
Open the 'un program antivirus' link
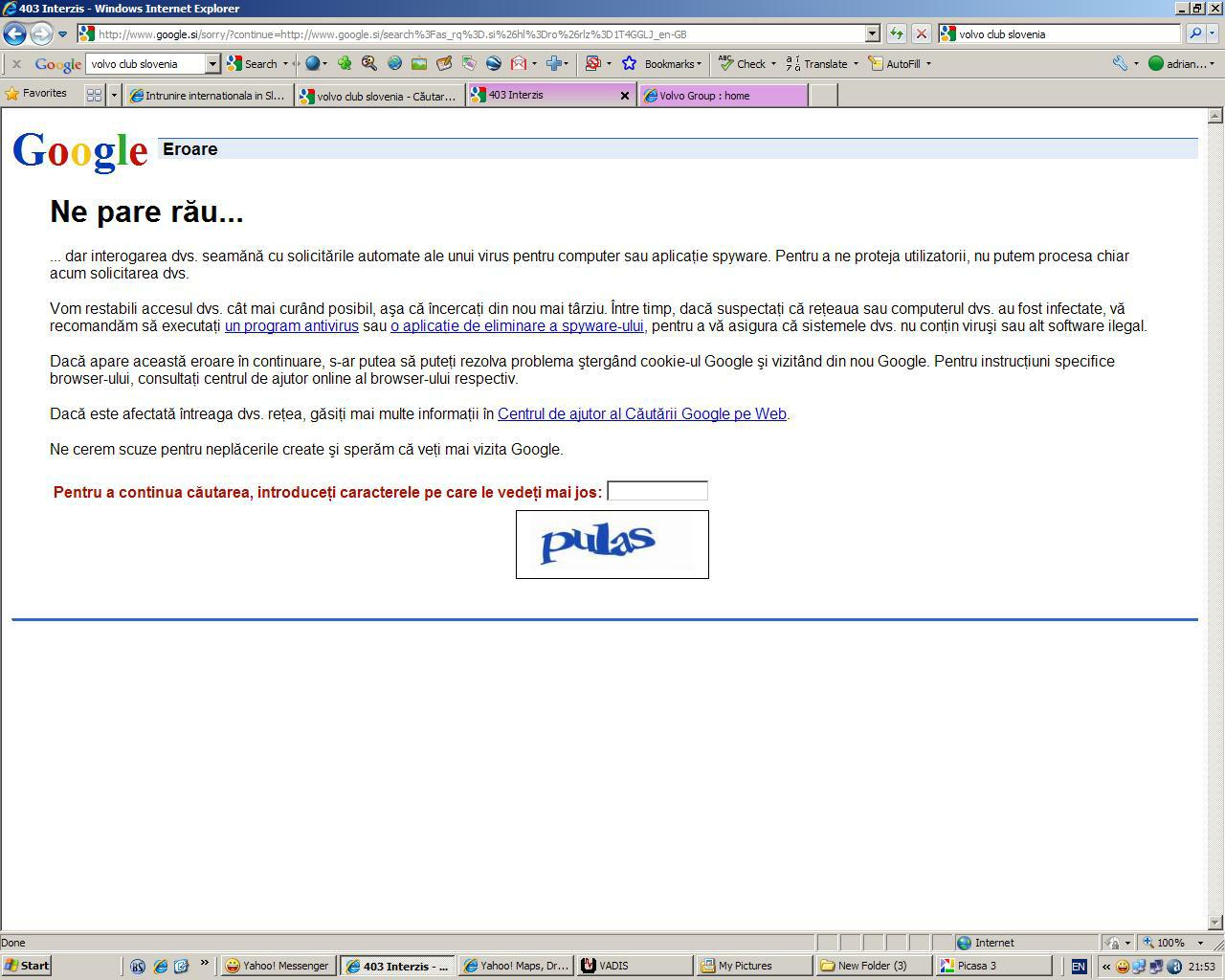(292, 326)
